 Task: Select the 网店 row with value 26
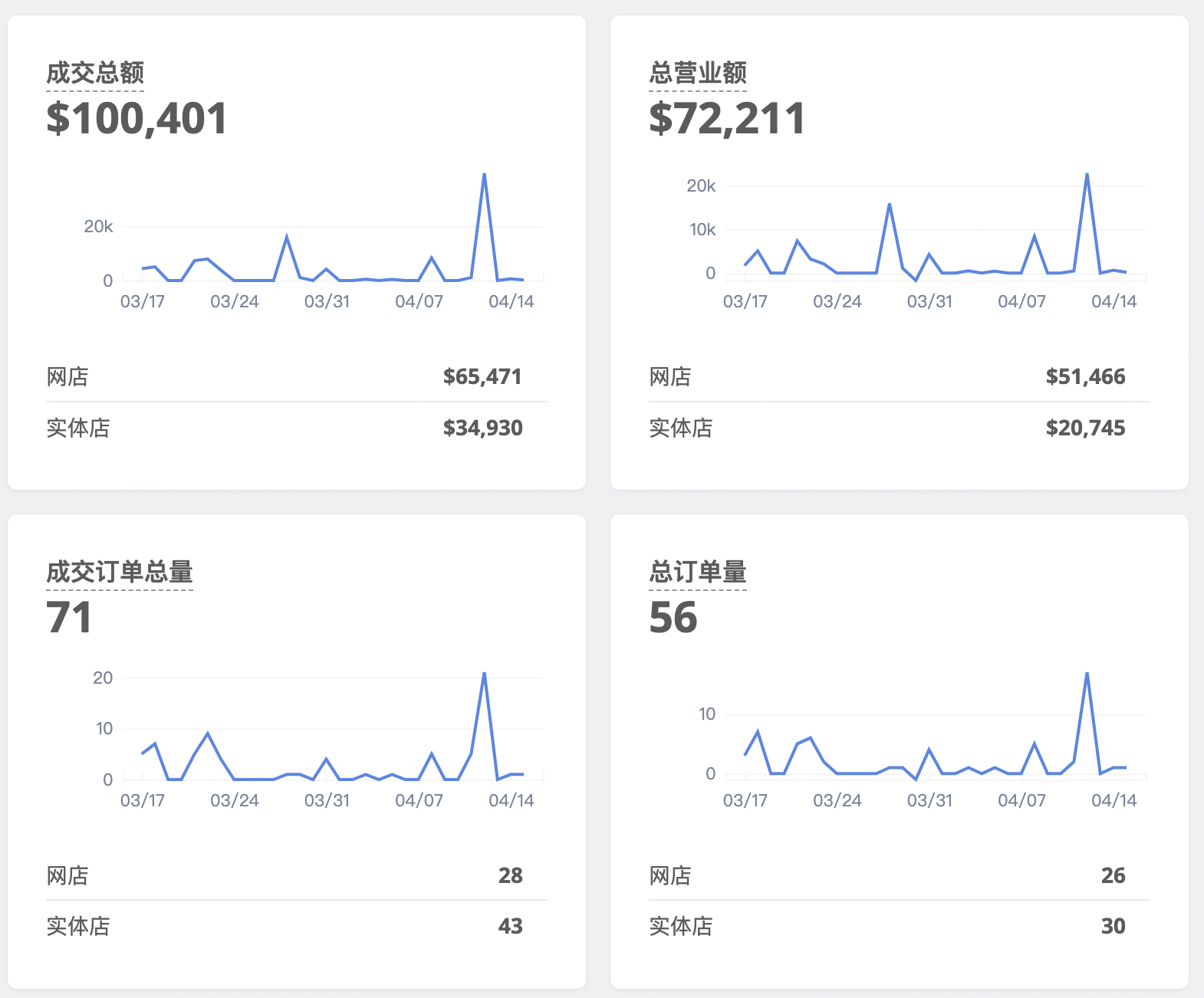900,875
